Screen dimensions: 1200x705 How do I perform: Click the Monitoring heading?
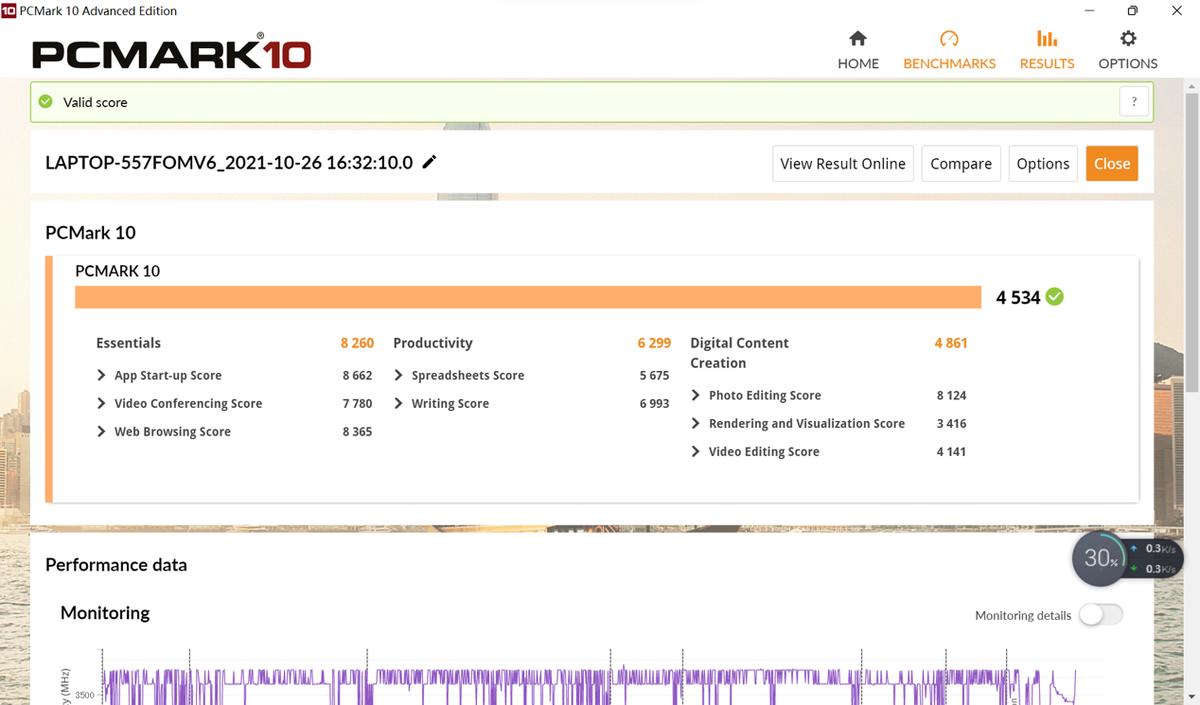[105, 613]
